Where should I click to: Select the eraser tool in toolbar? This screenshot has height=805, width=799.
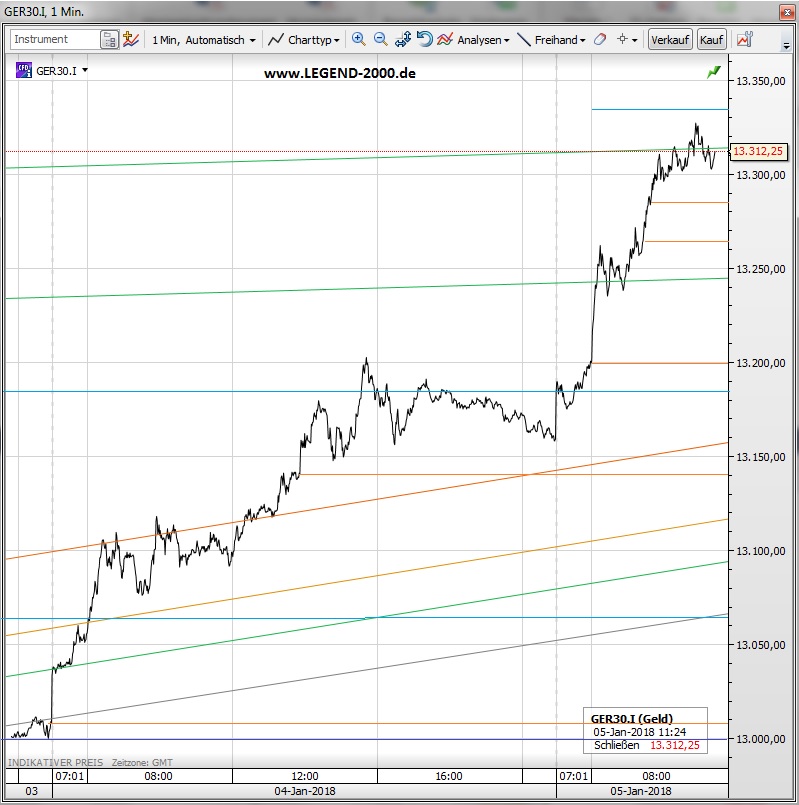(600, 40)
